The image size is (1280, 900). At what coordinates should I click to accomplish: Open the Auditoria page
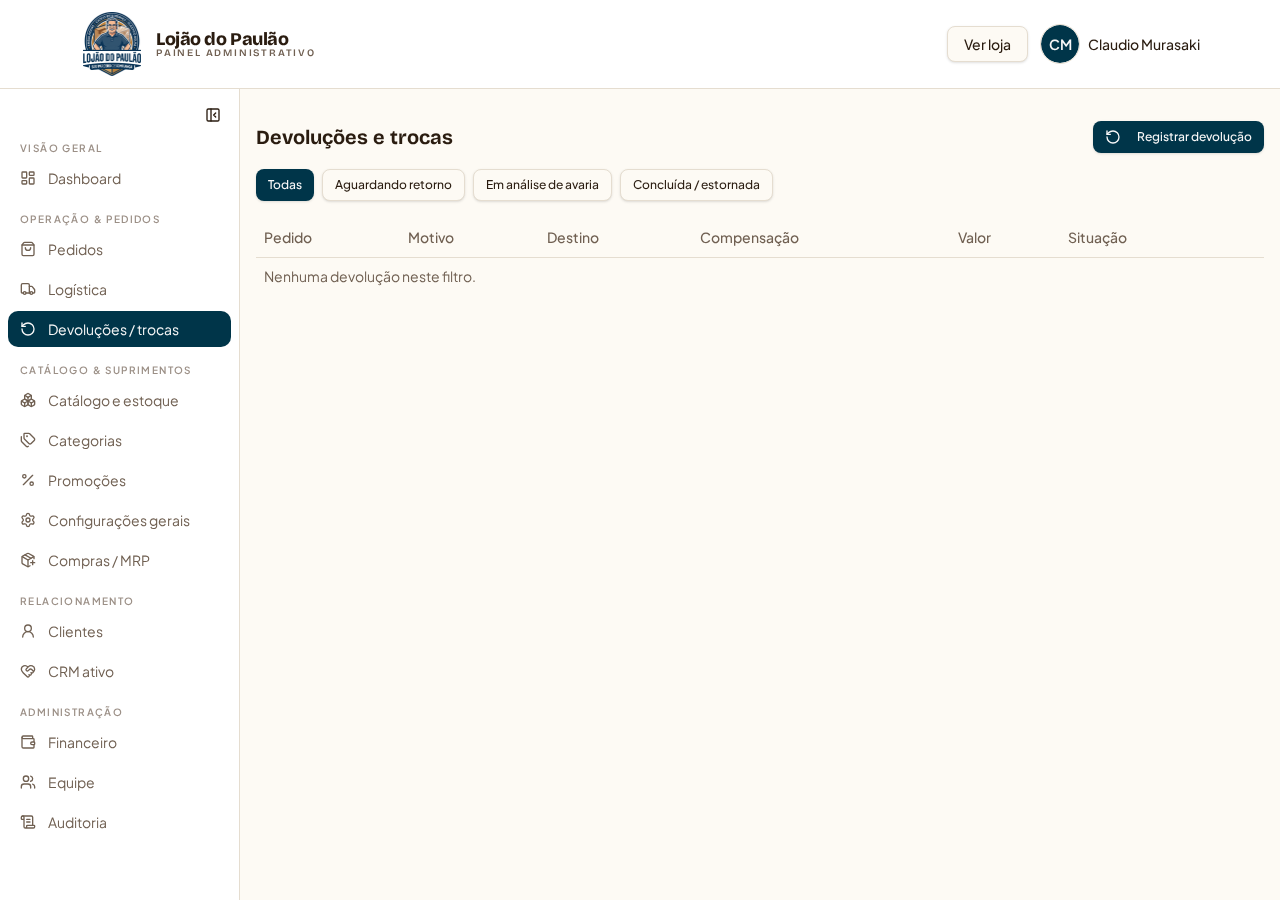click(x=119, y=822)
